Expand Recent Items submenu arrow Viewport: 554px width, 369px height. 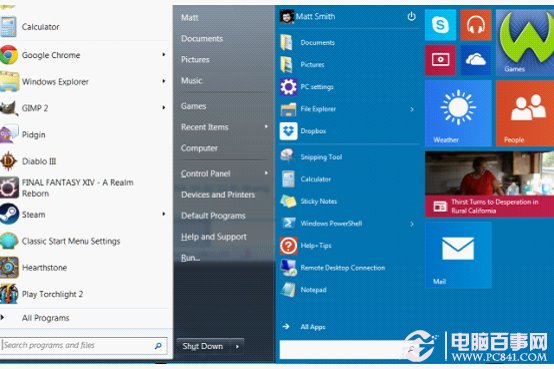(266, 127)
